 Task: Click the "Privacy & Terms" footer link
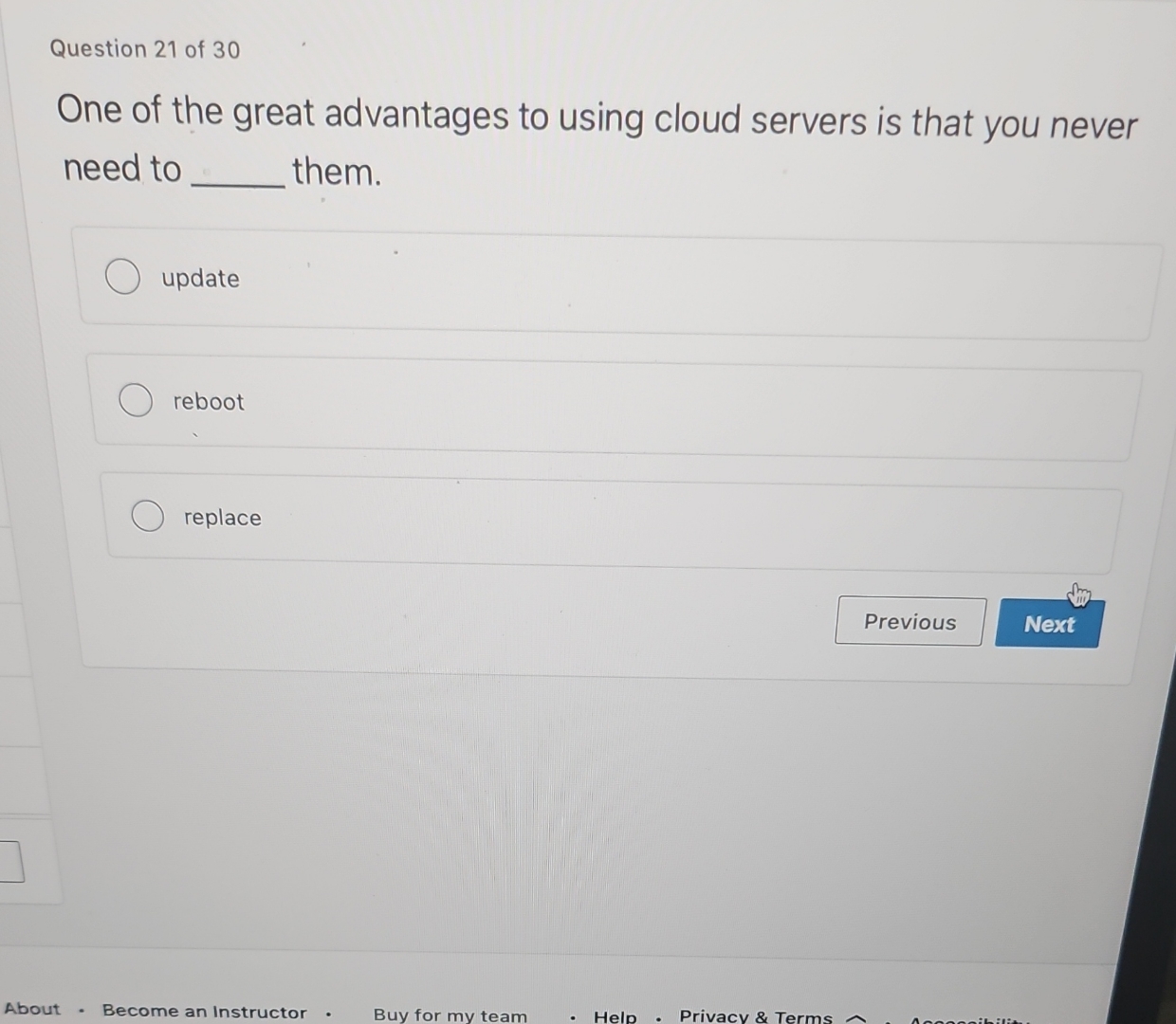click(753, 1015)
